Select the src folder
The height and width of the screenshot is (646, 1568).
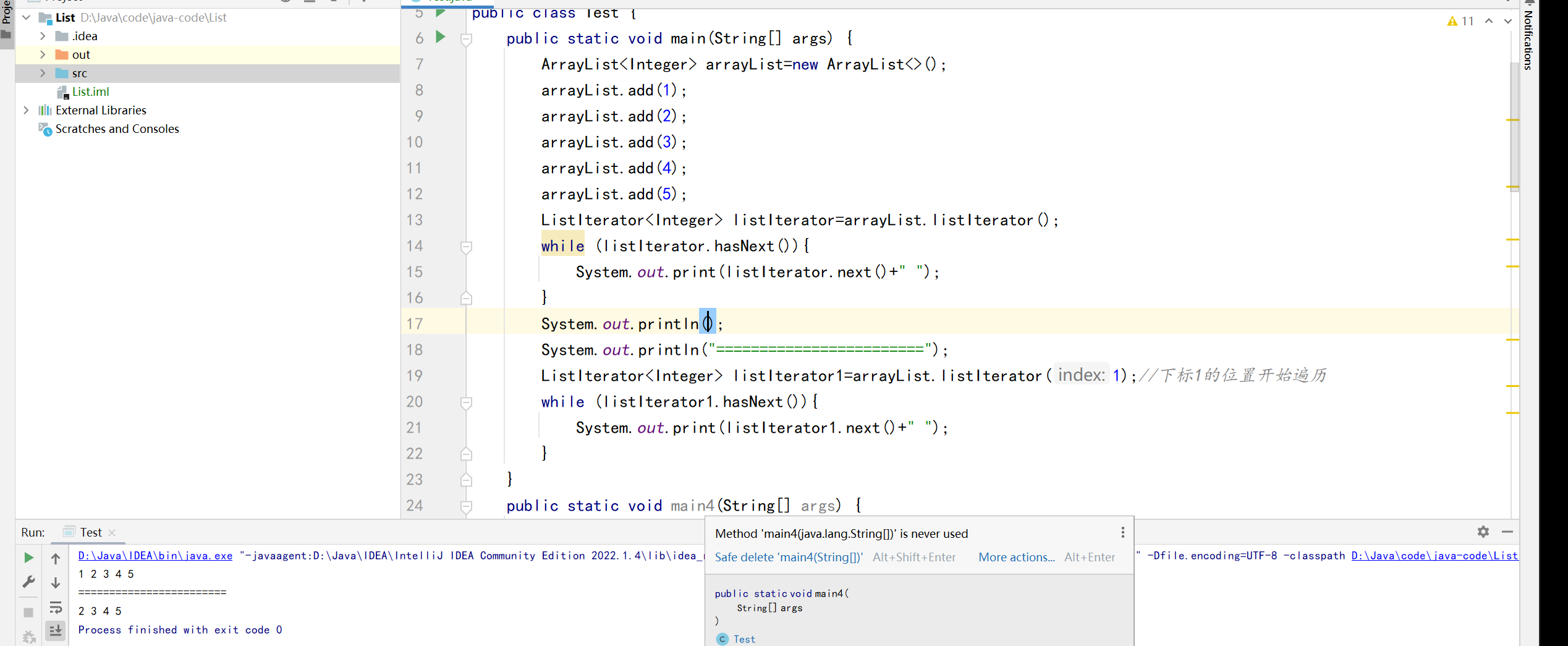208,73
